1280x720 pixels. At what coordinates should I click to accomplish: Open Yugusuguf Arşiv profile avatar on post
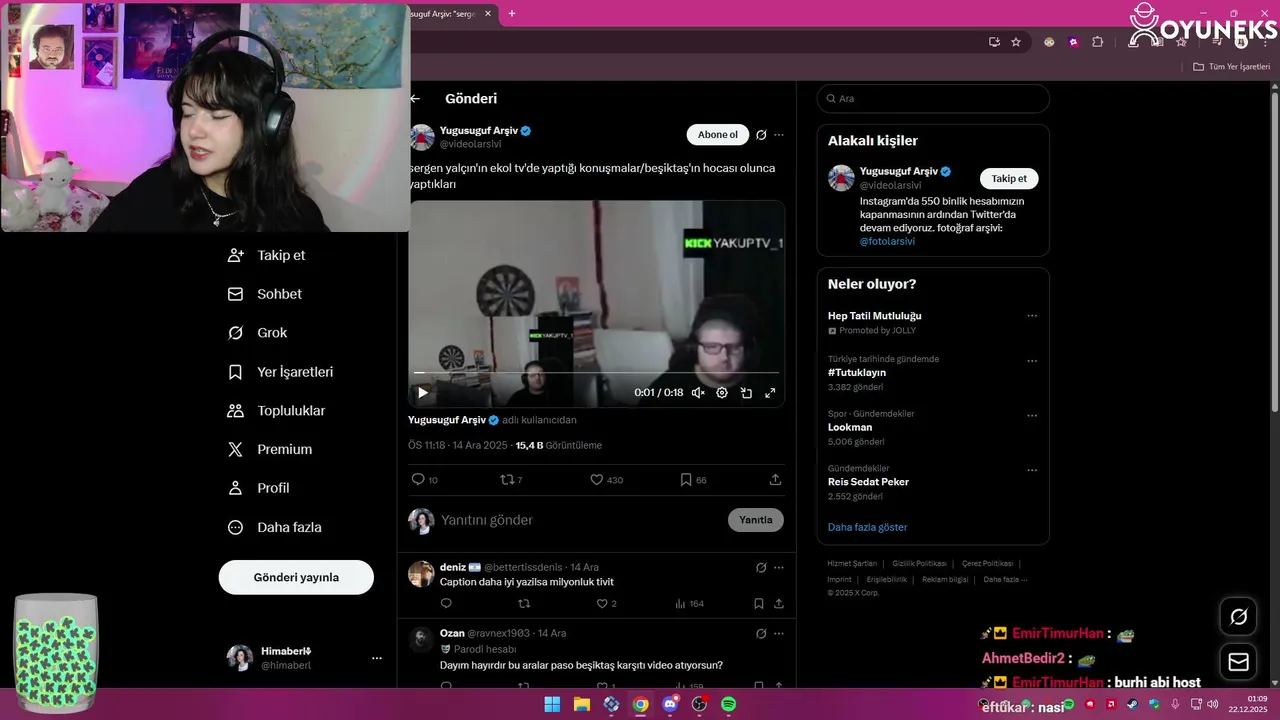pos(421,138)
